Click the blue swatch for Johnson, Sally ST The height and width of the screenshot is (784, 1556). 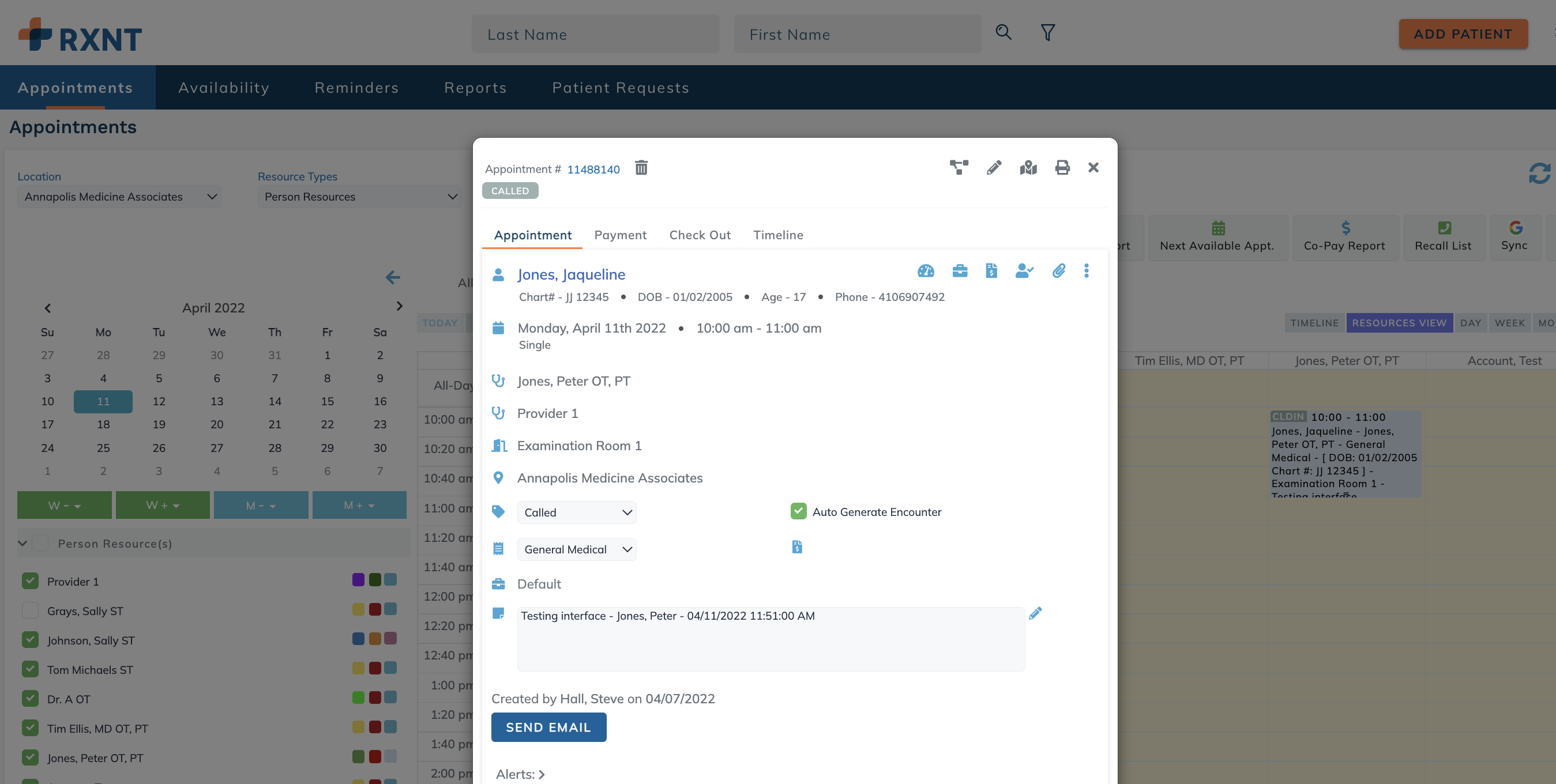click(358, 638)
